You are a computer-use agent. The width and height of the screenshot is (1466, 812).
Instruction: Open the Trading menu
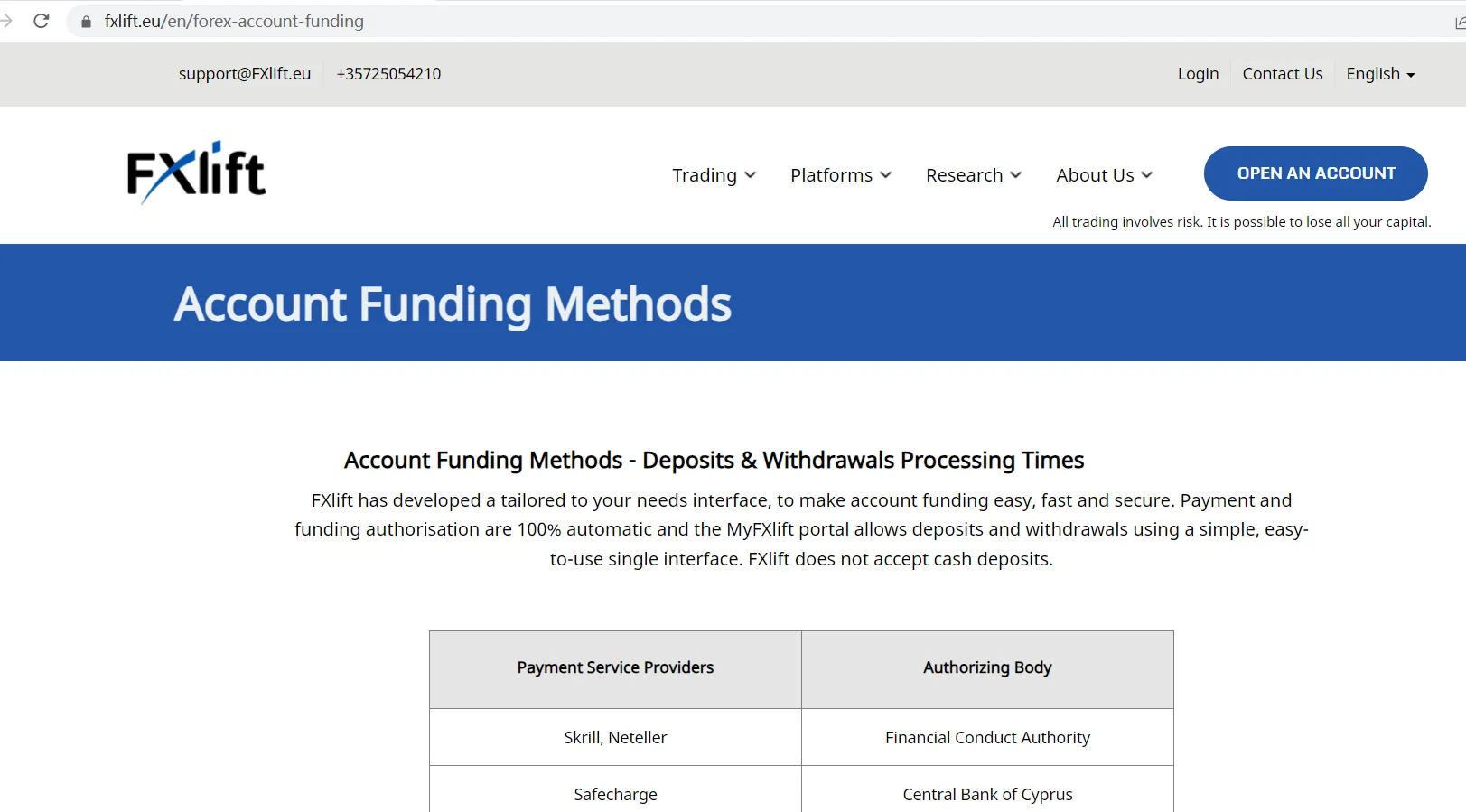(x=714, y=175)
